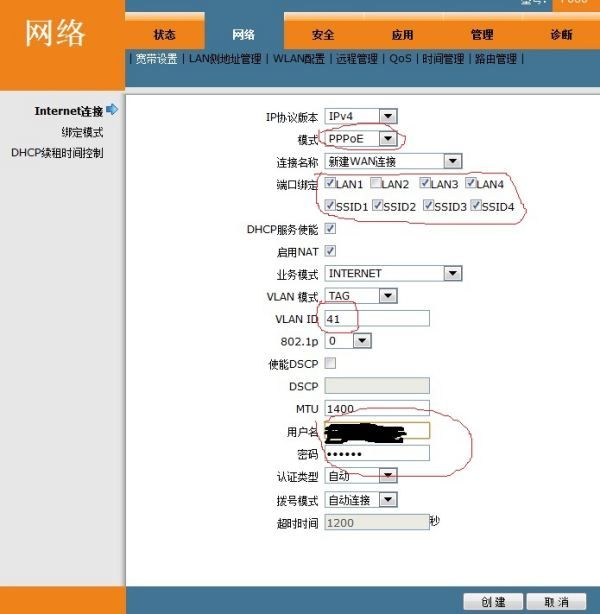The height and width of the screenshot is (614, 600).
Task: Click the 超时时间 field
Action: (x=377, y=523)
